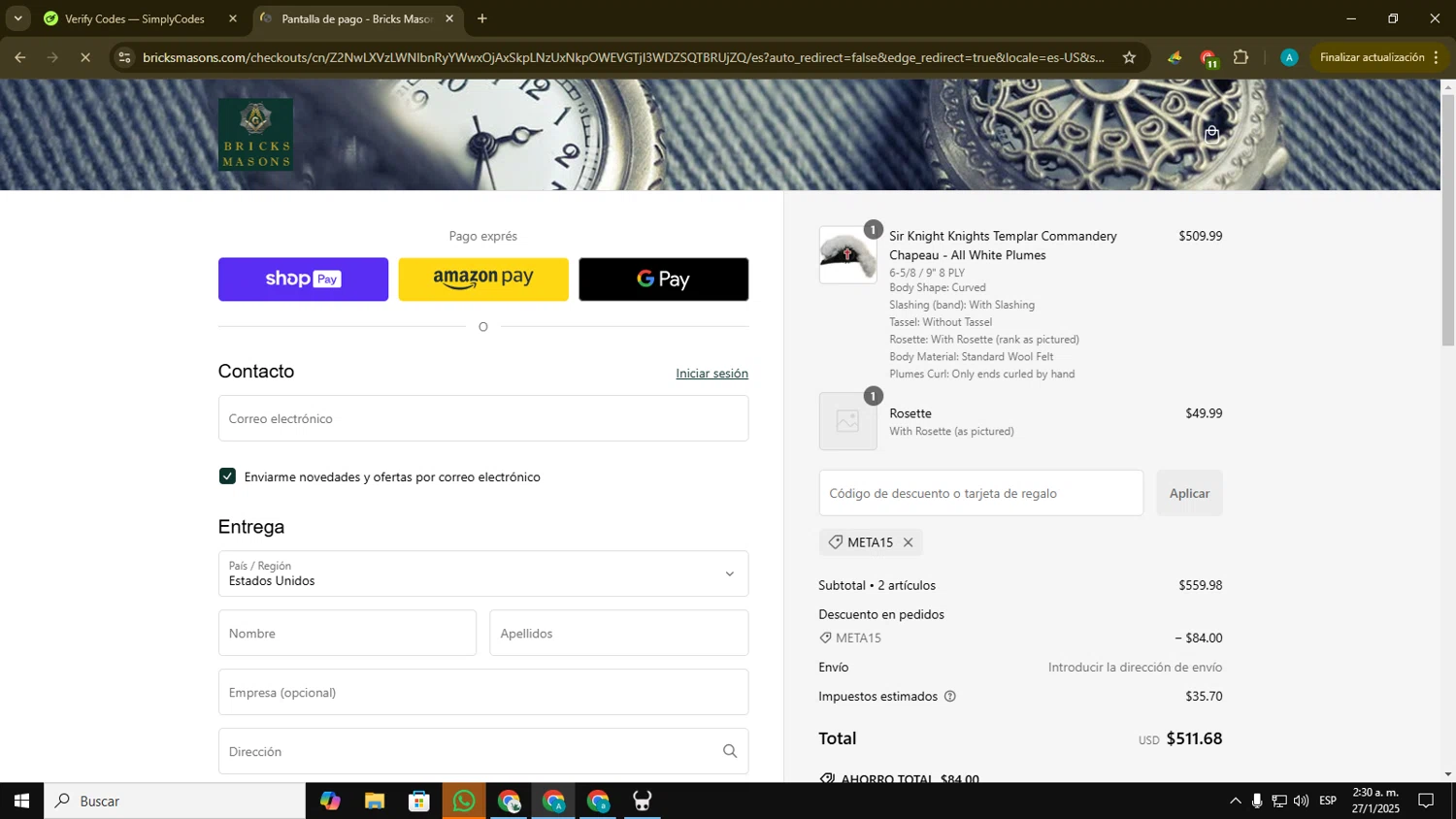
Task: Click the Nombre input field
Action: click(x=347, y=633)
